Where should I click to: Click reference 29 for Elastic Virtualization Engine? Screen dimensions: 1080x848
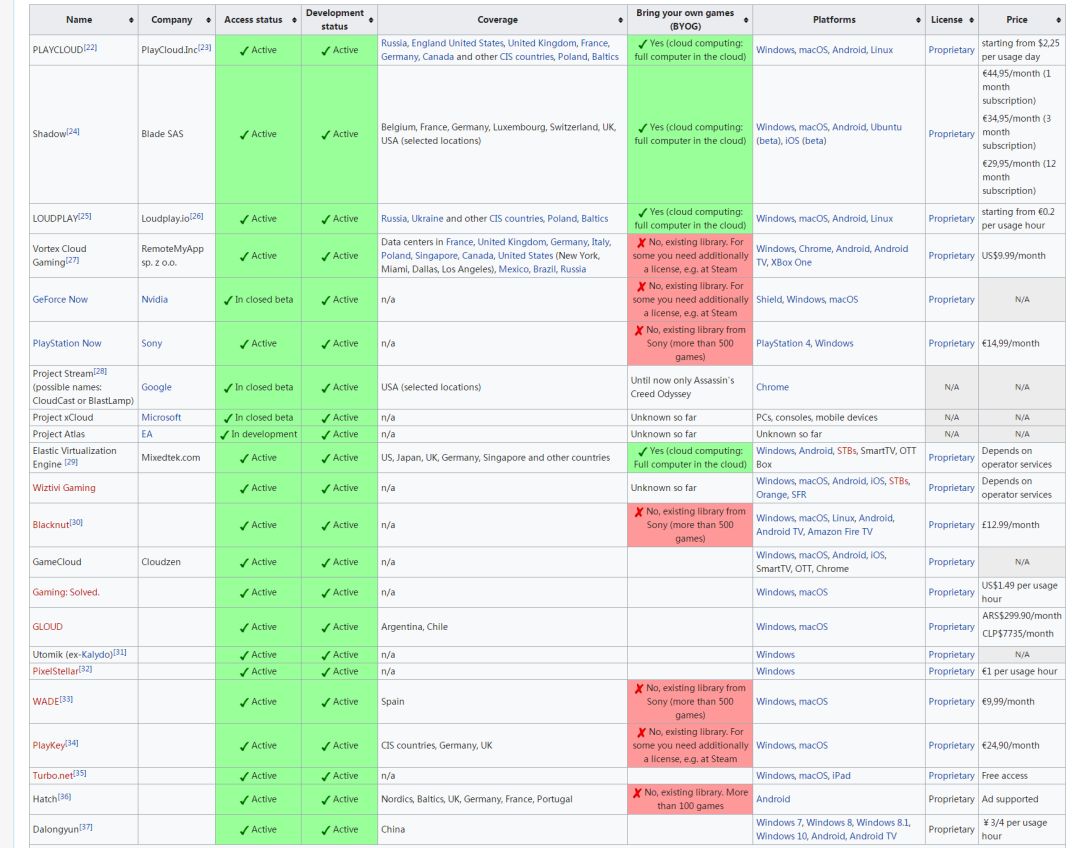coord(71,463)
